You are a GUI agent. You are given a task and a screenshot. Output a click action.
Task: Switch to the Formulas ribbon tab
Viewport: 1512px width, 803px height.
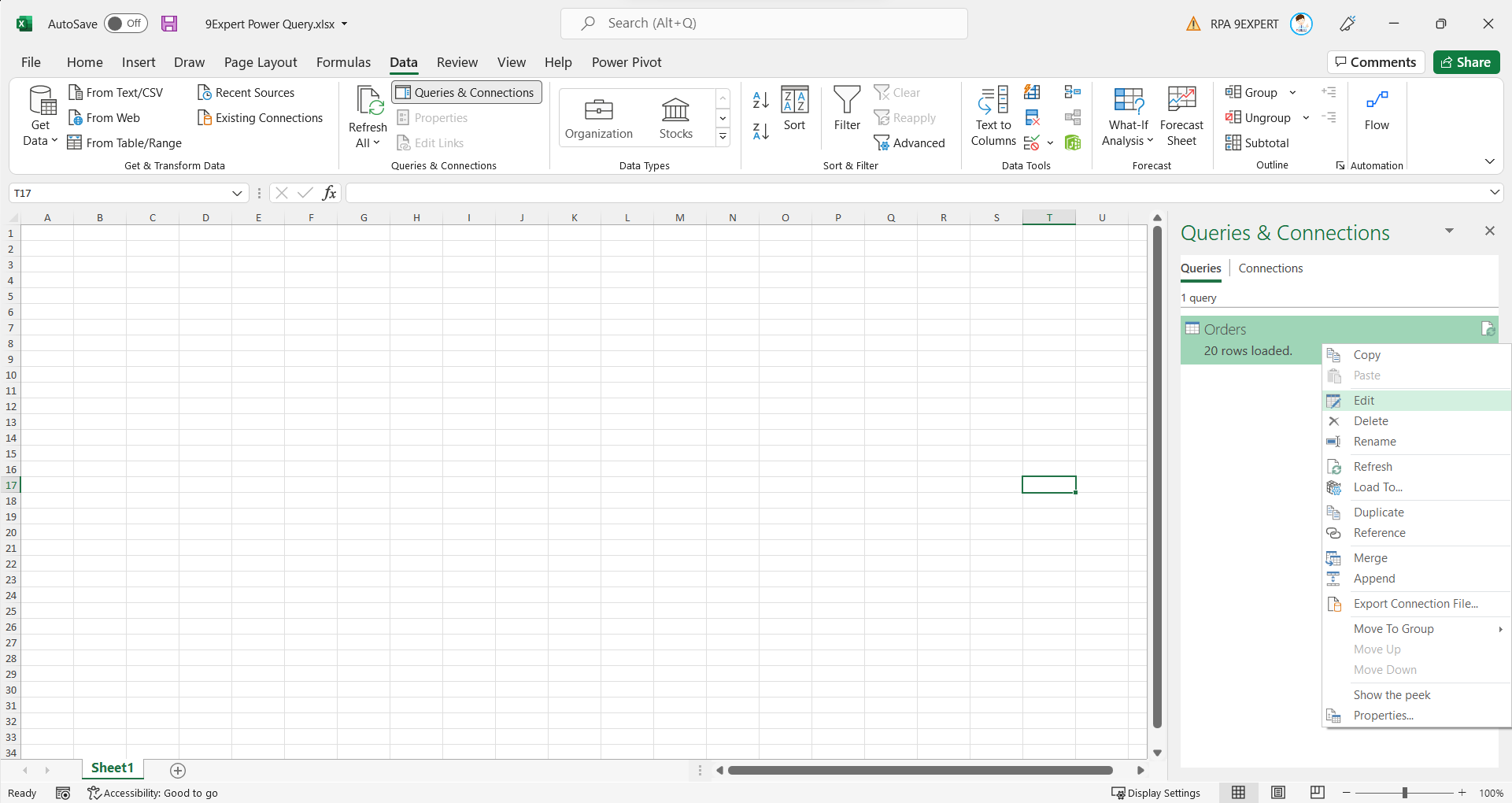(x=343, y=62)
